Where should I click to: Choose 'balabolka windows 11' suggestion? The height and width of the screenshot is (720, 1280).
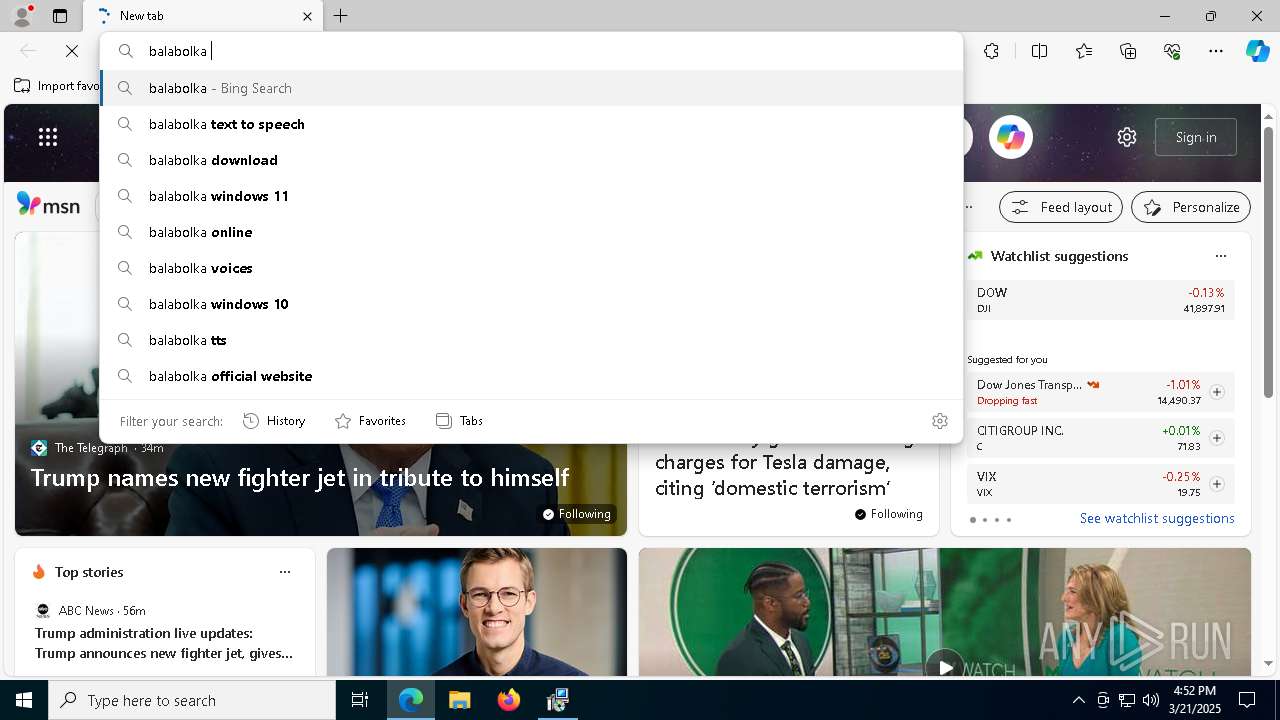[x=531, y=196]
